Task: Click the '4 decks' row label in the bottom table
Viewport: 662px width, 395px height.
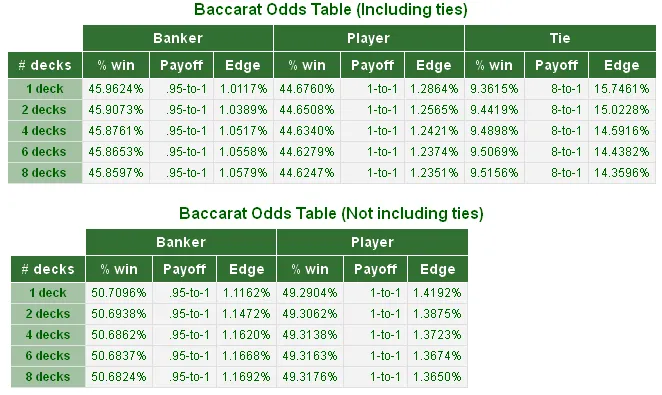Action: pos(48,335)
